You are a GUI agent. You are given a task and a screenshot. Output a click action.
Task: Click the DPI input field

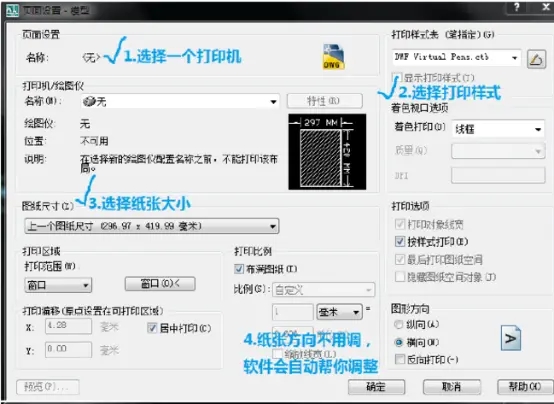pos(498,175)
